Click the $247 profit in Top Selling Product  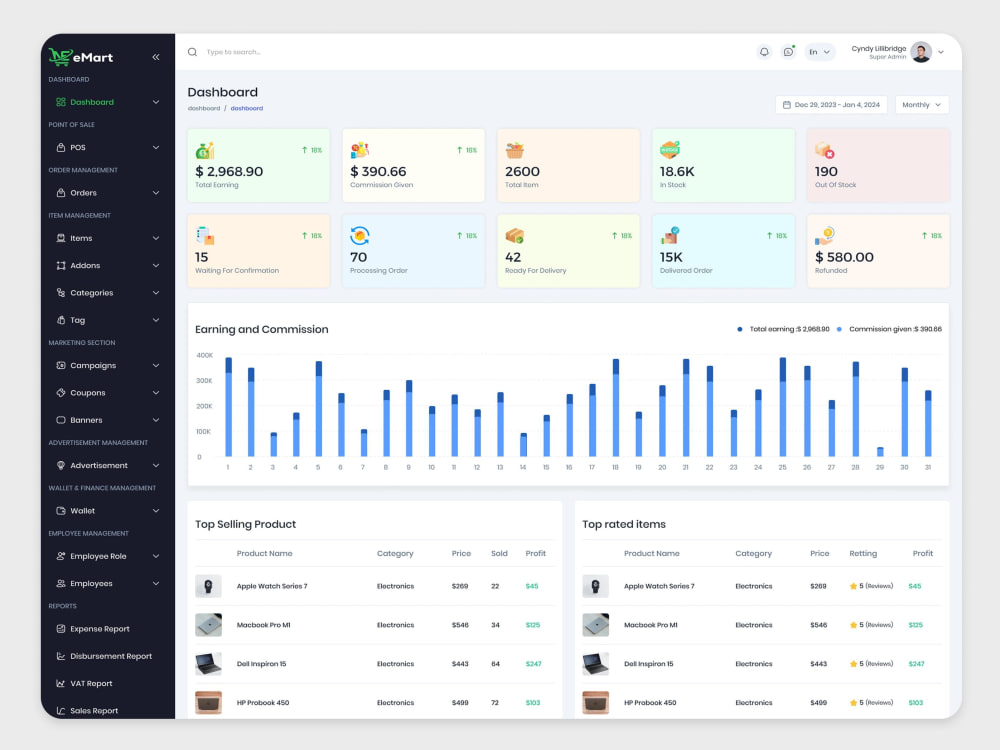533,664
